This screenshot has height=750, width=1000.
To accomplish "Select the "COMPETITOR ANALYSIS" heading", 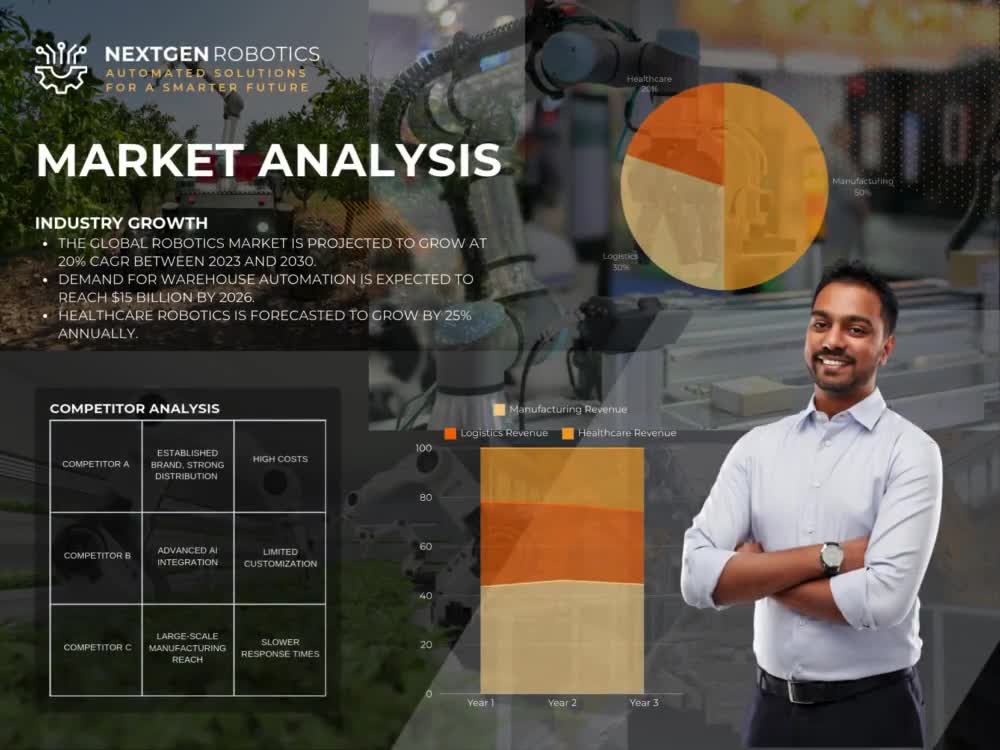I will (x=135, y=409).
